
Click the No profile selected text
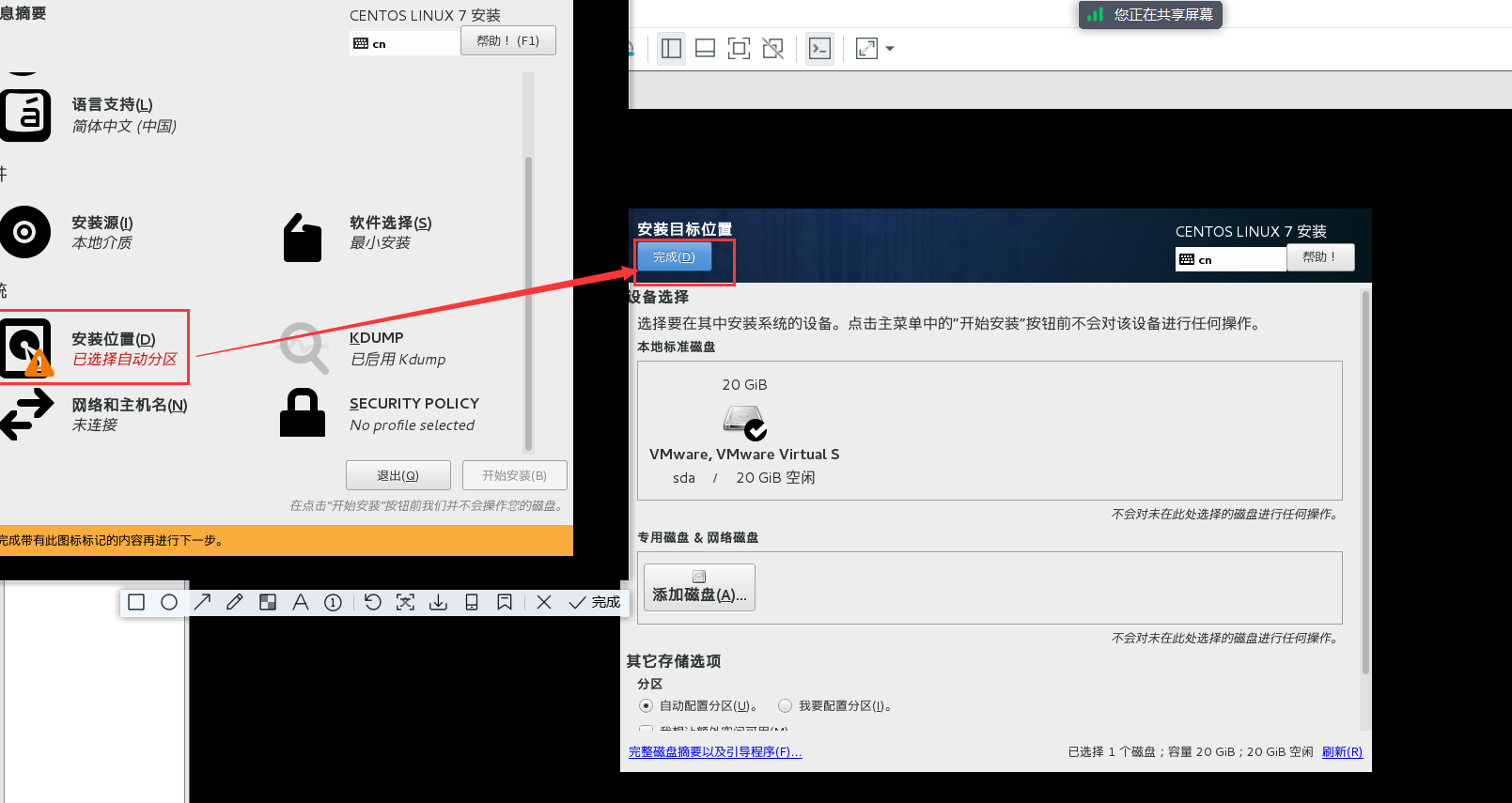413,425
